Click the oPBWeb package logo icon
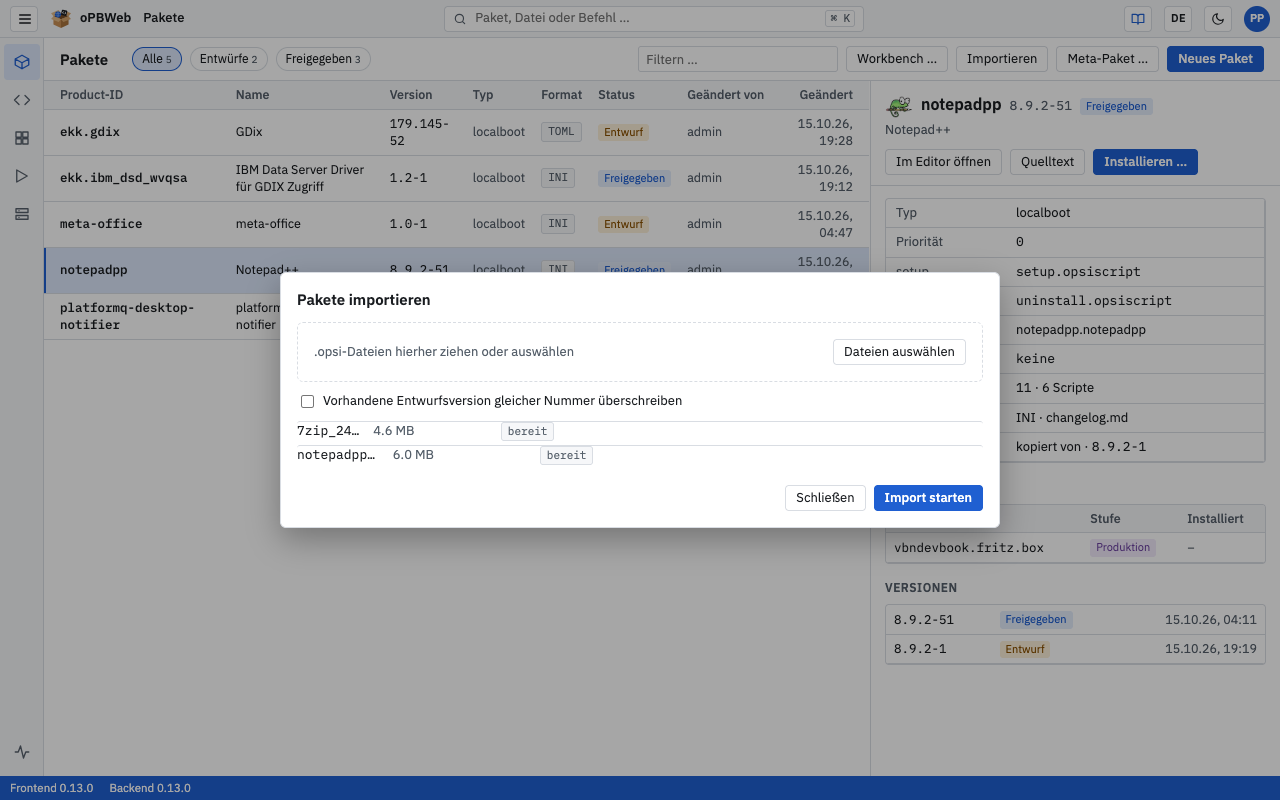1280x800 pixels. pos(61,18)
